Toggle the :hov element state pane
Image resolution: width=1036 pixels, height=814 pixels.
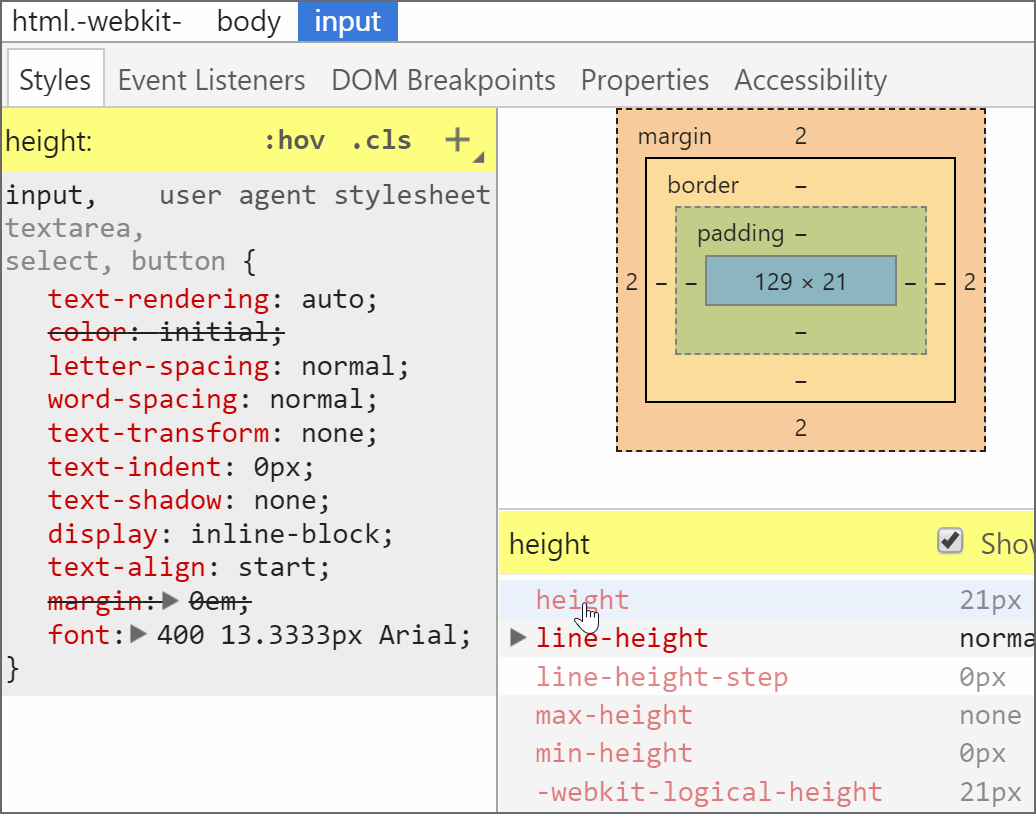[297, 140]
